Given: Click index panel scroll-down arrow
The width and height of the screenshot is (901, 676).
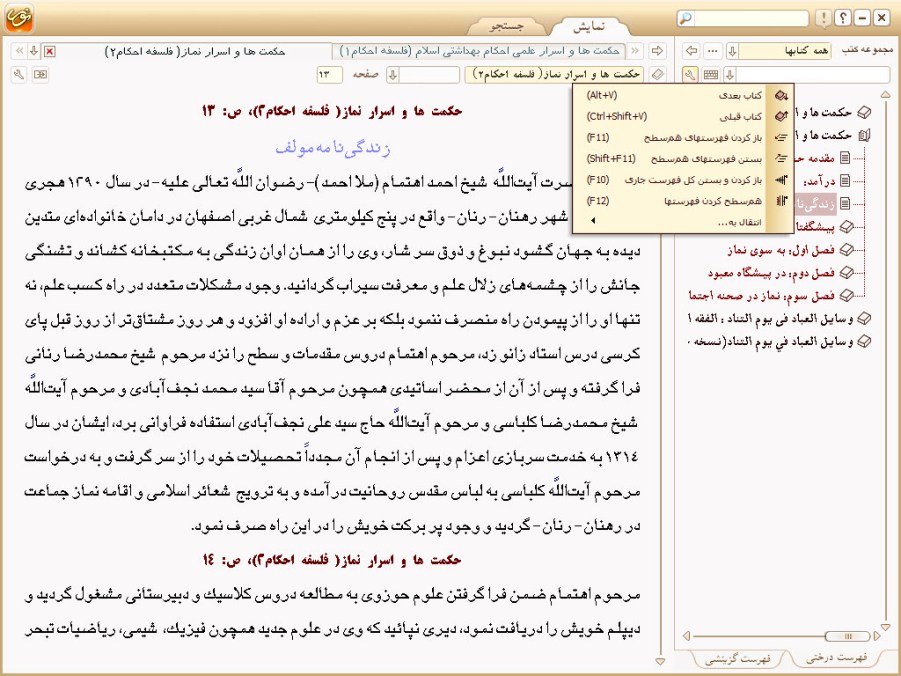Looking at the screenshot, I should 885,626.
